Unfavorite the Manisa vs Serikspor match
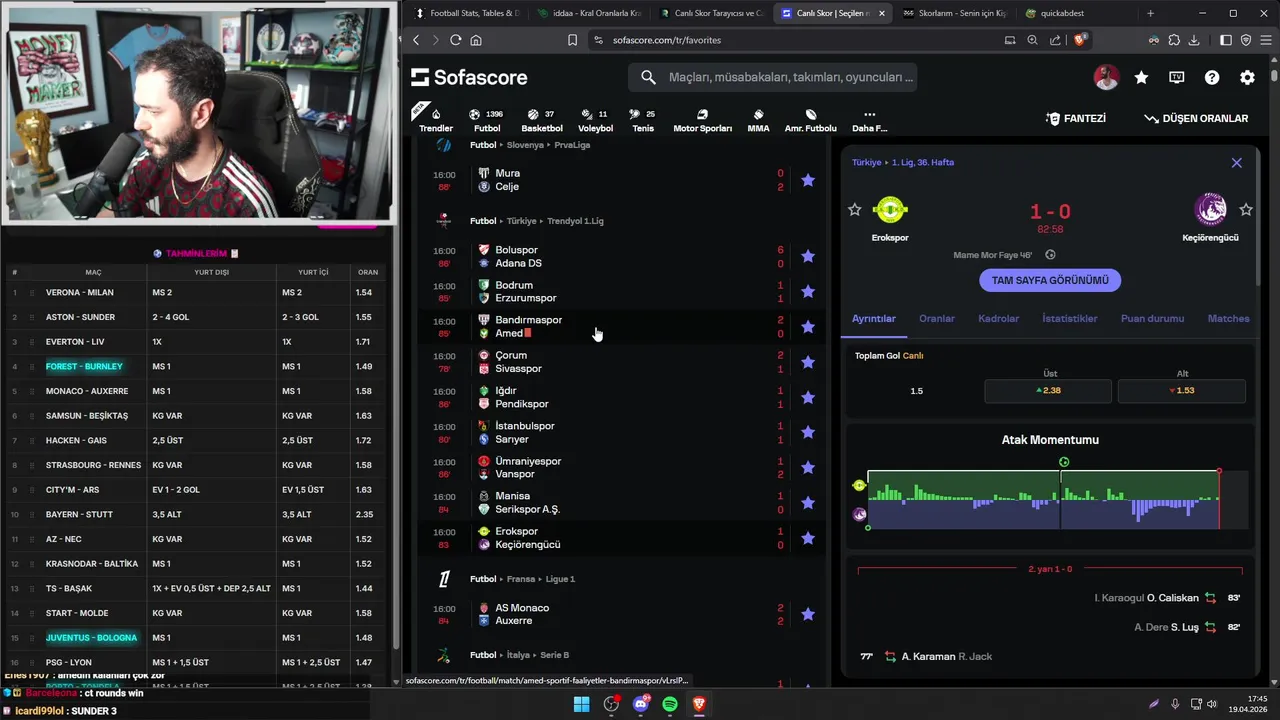The image size is (1280, 720). tap(808, 502)
